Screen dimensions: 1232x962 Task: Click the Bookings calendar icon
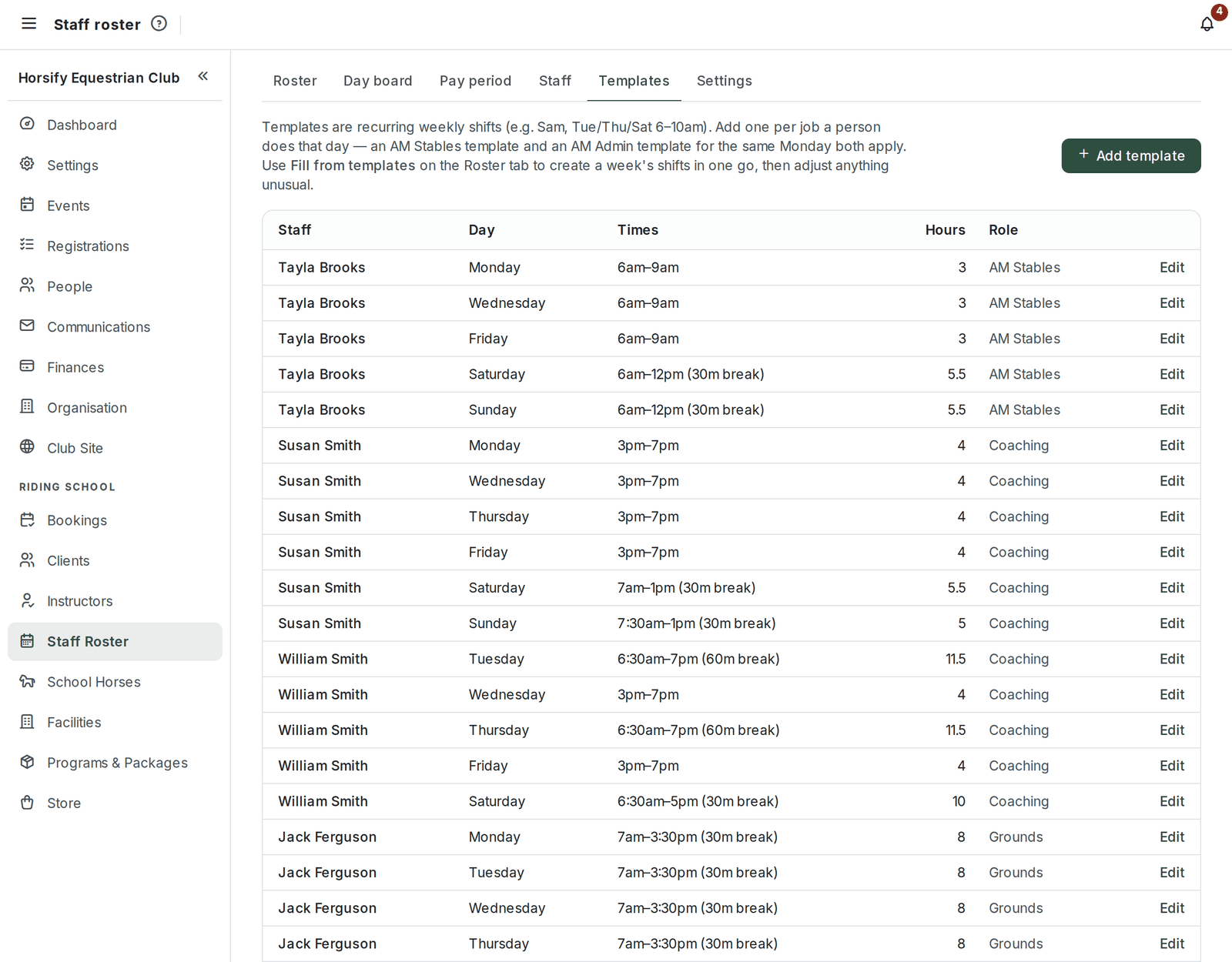click(x=27, y=519)
